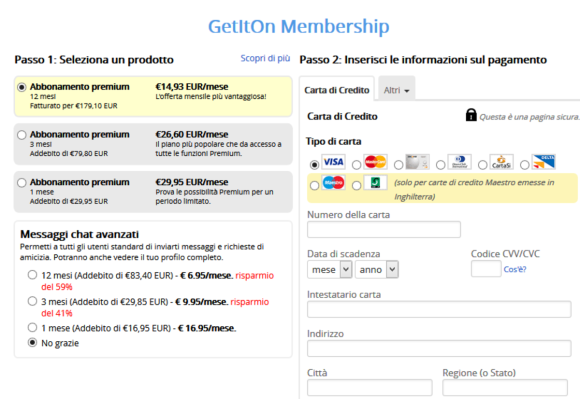Select the 3 mesi premium plan radio

coord(22,135)
